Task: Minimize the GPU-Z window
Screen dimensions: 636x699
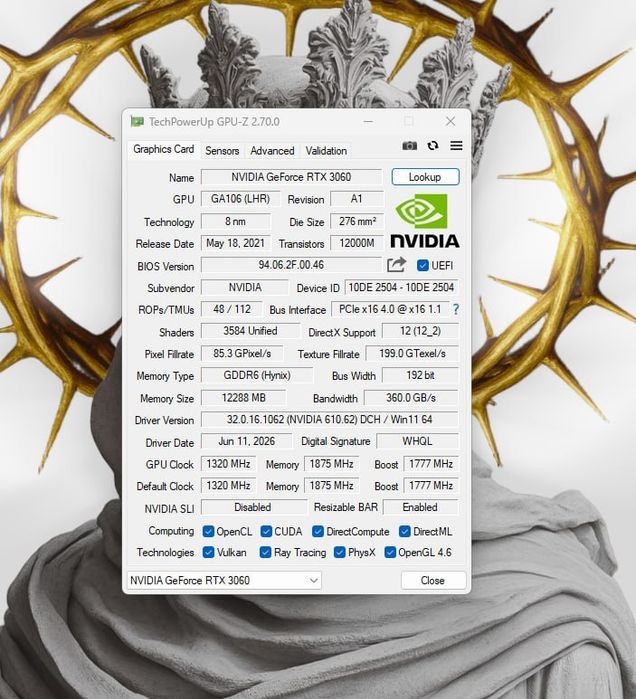Action: [x=369, y=121]
